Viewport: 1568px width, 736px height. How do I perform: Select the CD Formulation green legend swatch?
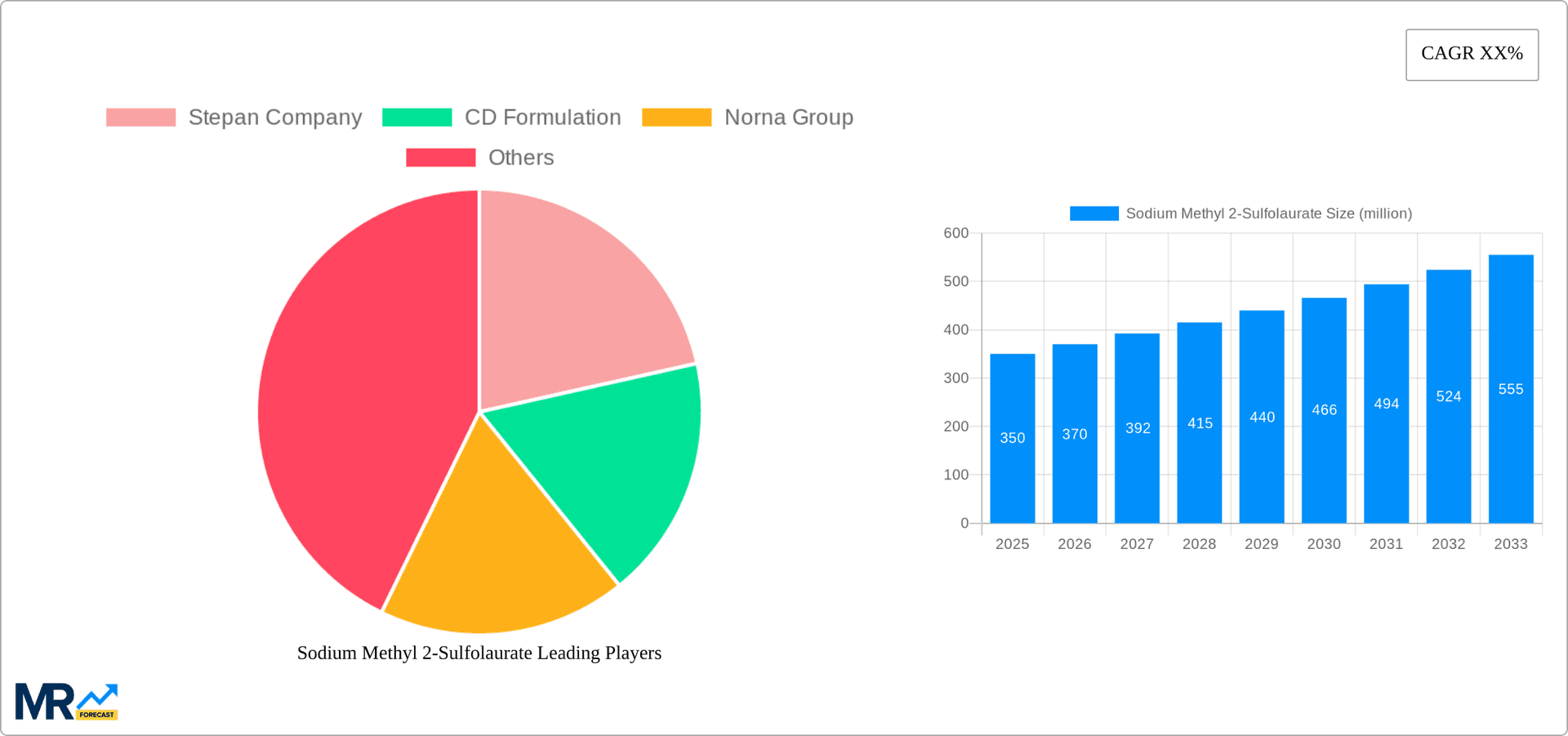[x=417, y=117]
